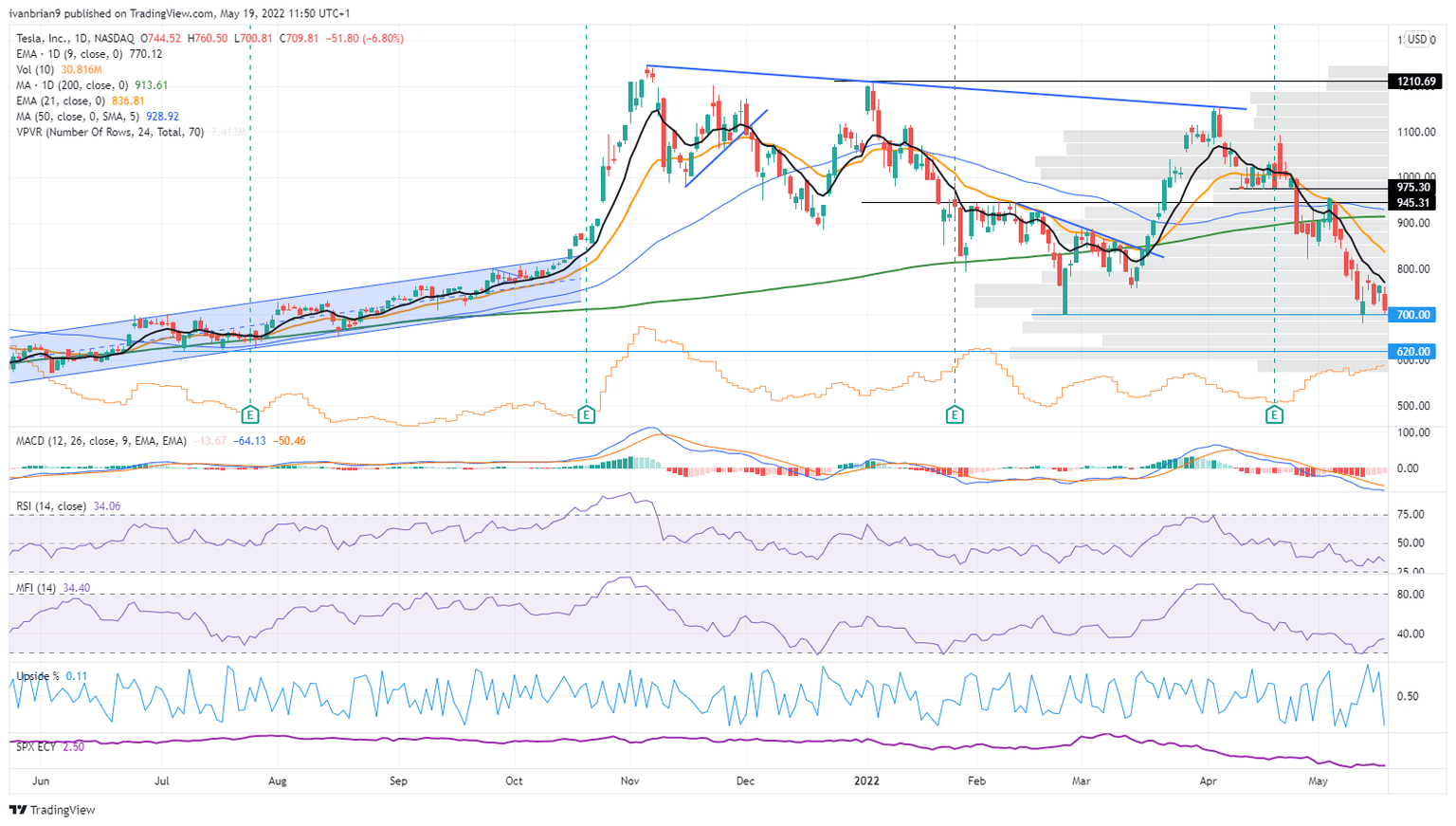Viewport: 1456px width, 826px height.
Task: Click the earnings marker in late October
Action: [586, 414]
